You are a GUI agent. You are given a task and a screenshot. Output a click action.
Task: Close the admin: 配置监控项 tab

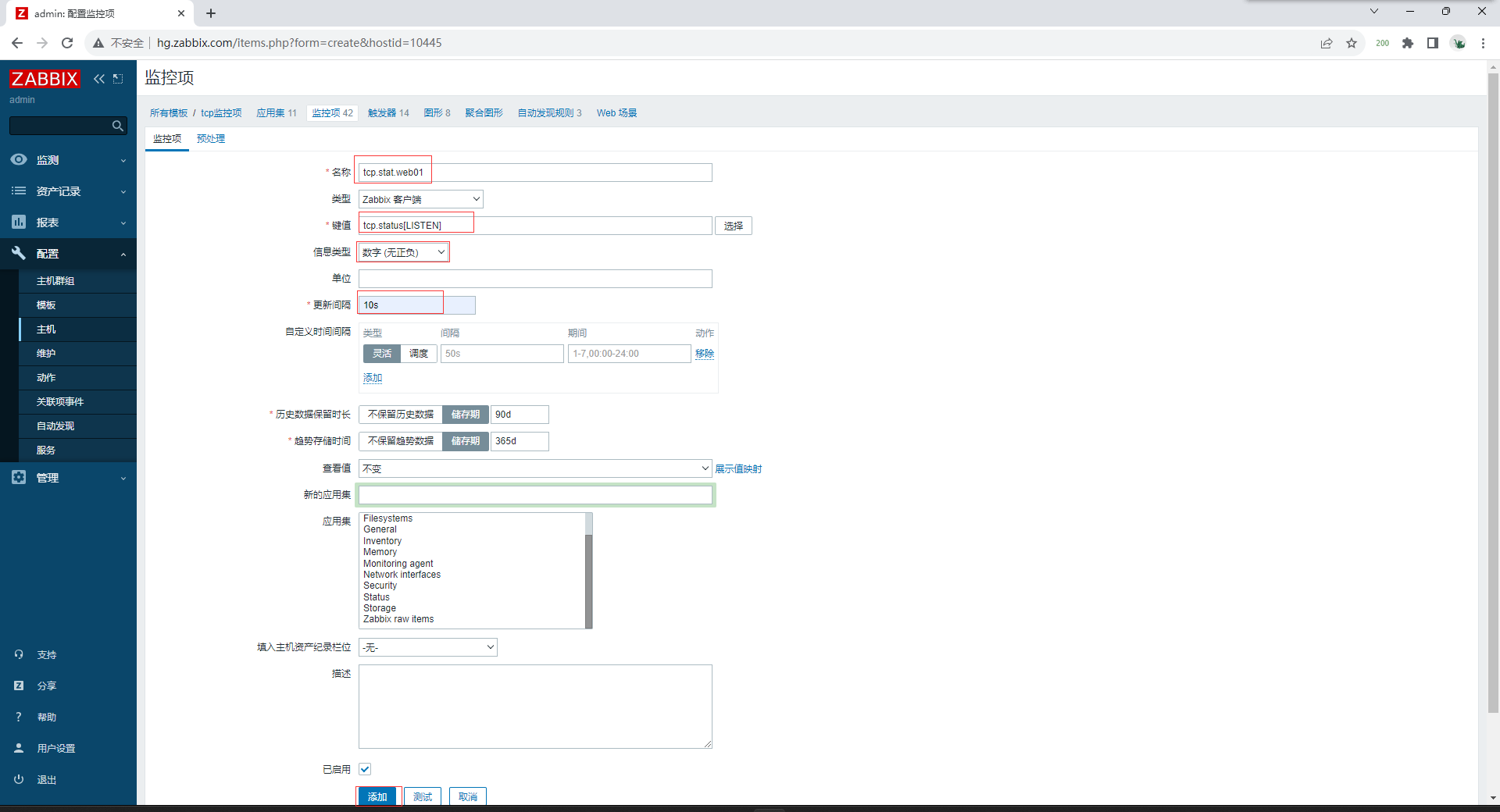pos(180,13)
